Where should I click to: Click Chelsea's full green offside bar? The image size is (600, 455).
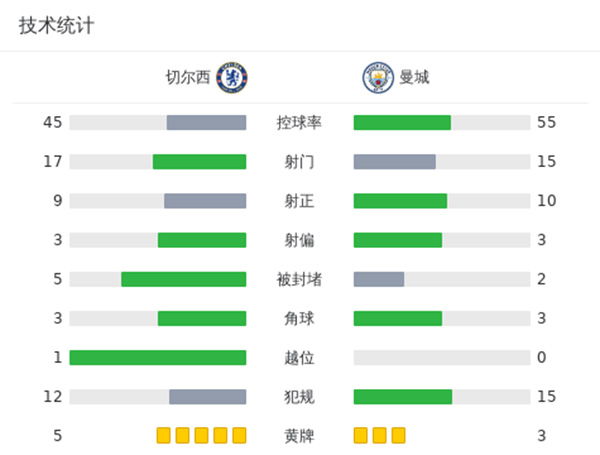pos(158,357)
